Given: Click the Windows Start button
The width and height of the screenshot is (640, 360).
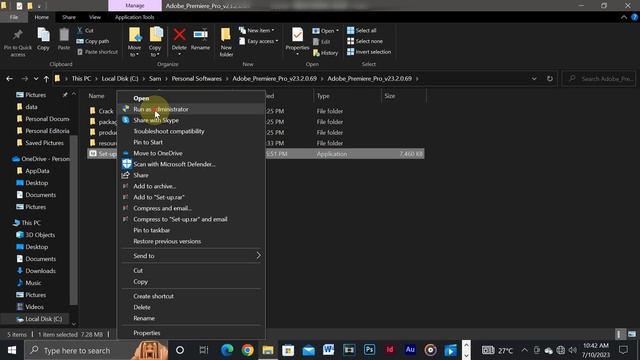Looking at the screenshot, I should point(12,350).
